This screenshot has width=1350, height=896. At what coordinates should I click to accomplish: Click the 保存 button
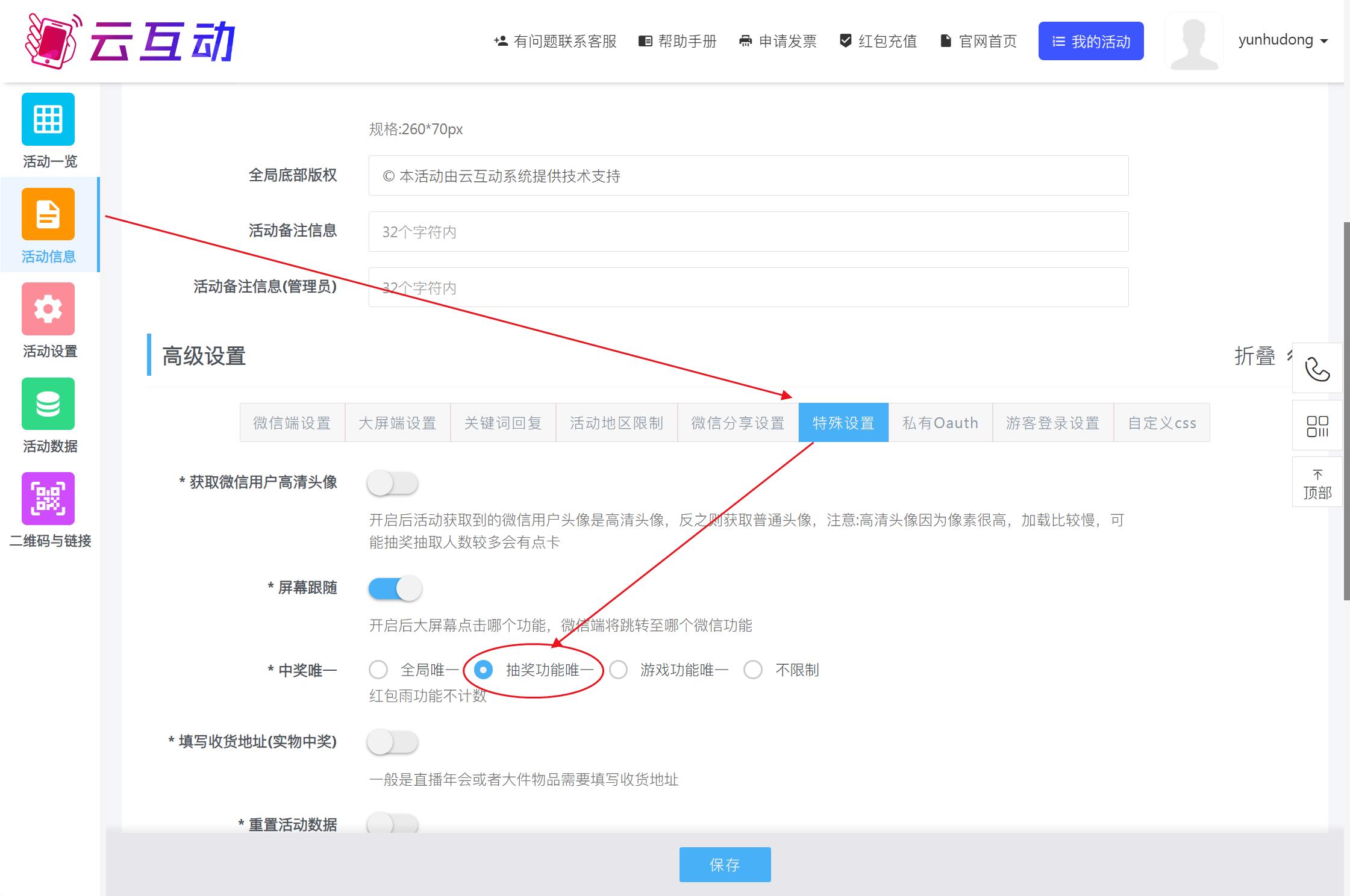[725, 864]
